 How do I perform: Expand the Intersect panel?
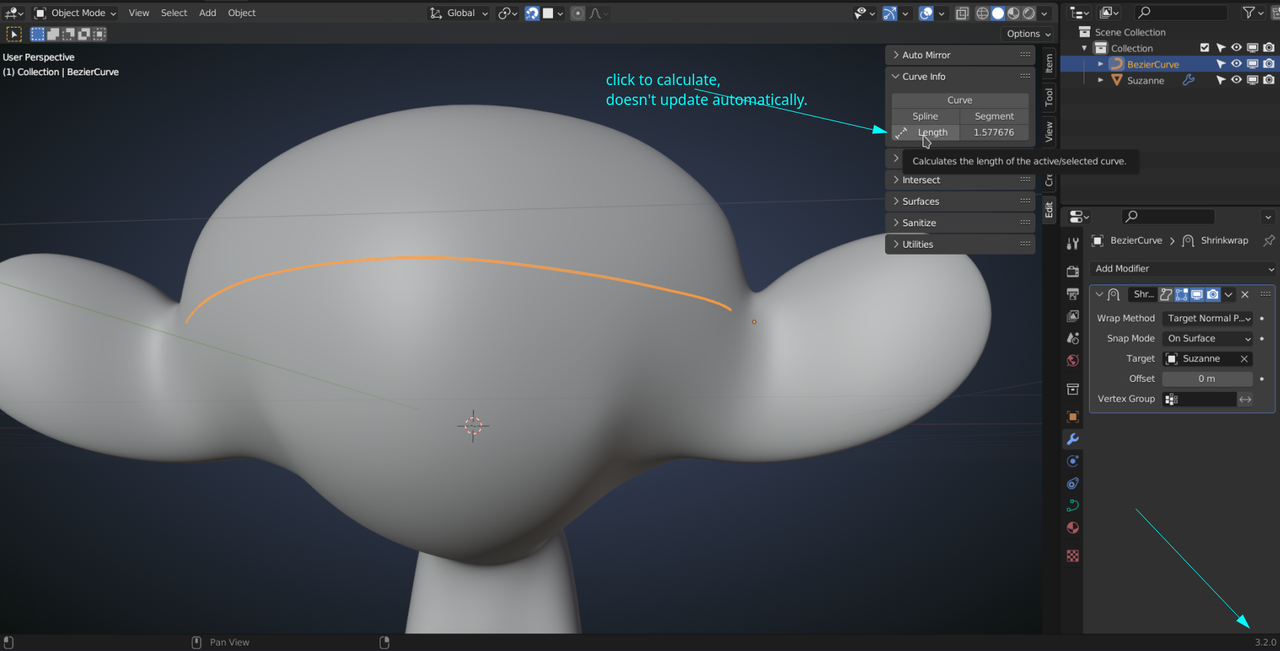960,180
